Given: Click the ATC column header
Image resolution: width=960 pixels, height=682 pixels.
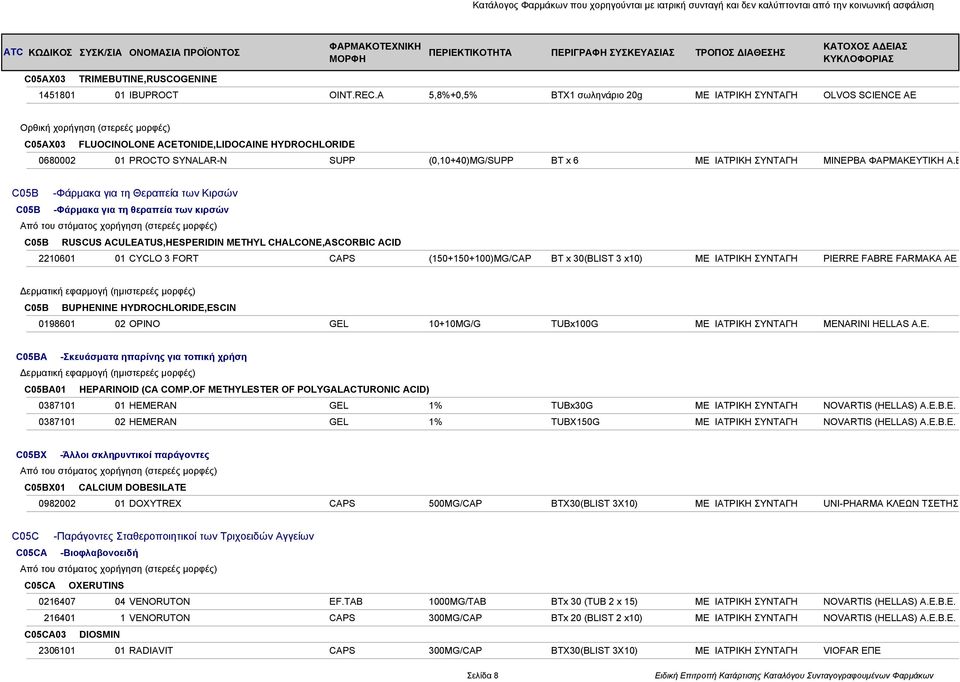Looking at the screenshot, I should point(13,52).
